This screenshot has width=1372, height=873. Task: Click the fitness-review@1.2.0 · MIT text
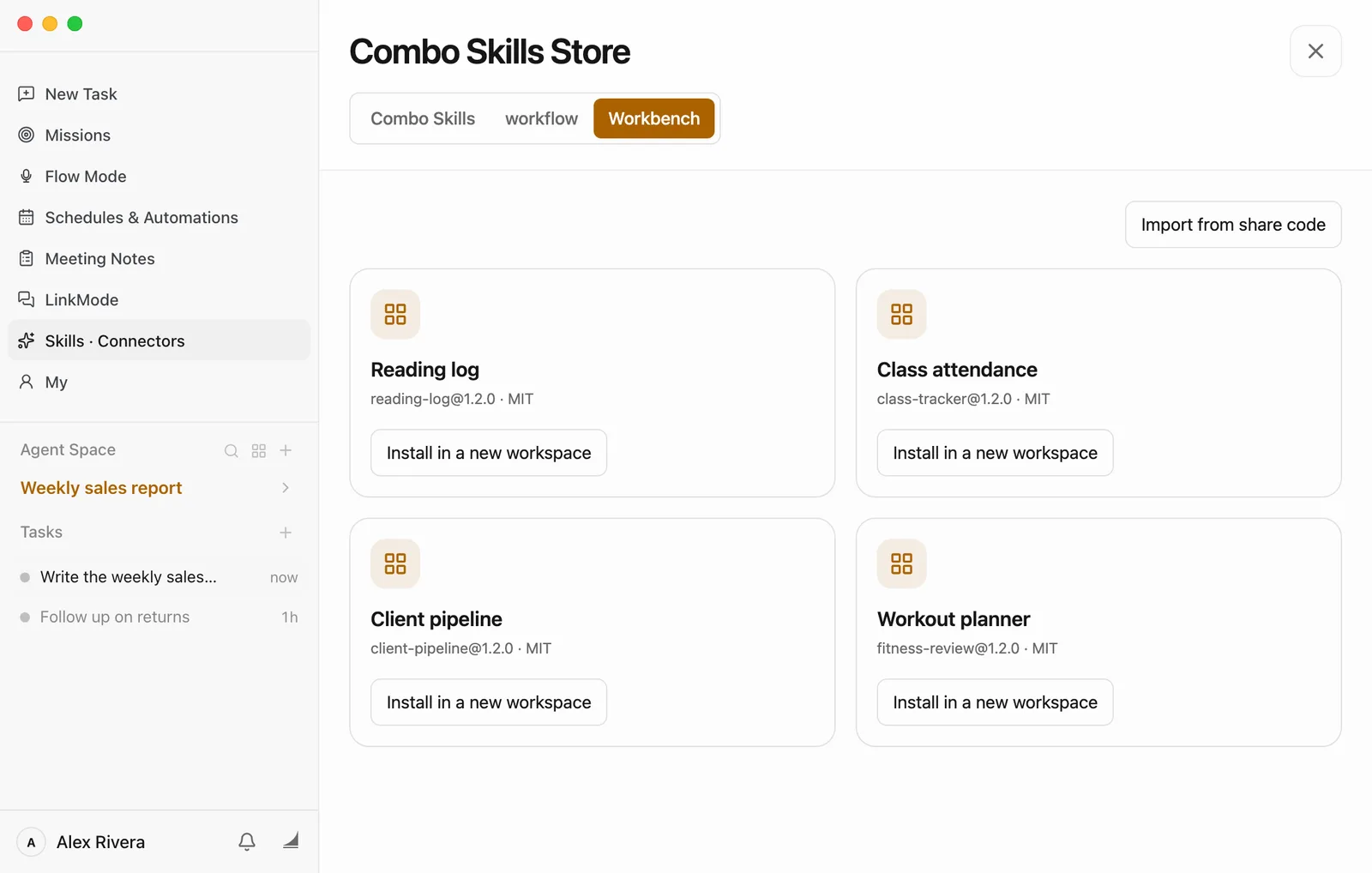[967, 648]
